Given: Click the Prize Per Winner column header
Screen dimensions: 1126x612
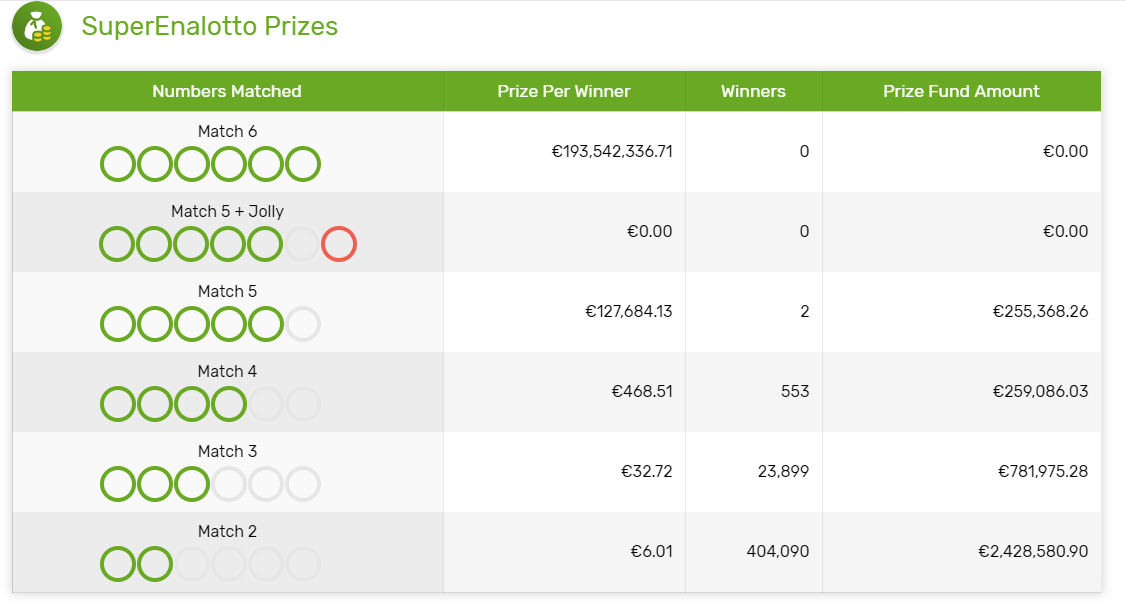Looking at the screenshot, I should [564, 91].
